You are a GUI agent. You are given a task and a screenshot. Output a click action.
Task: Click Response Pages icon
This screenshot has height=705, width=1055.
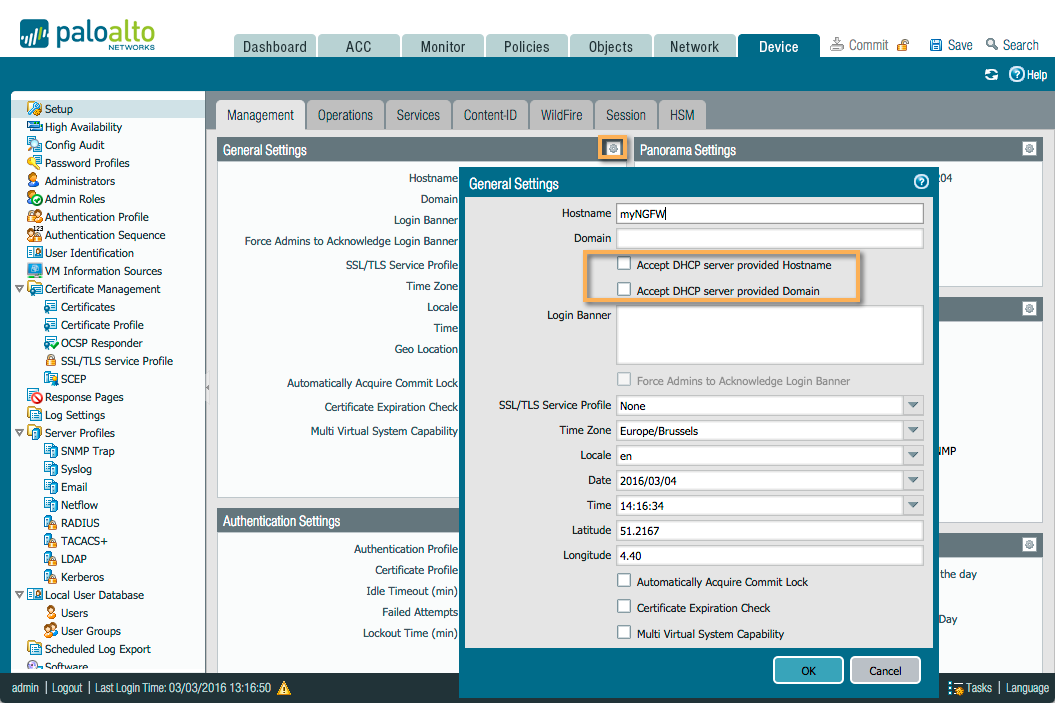point(34,396)
